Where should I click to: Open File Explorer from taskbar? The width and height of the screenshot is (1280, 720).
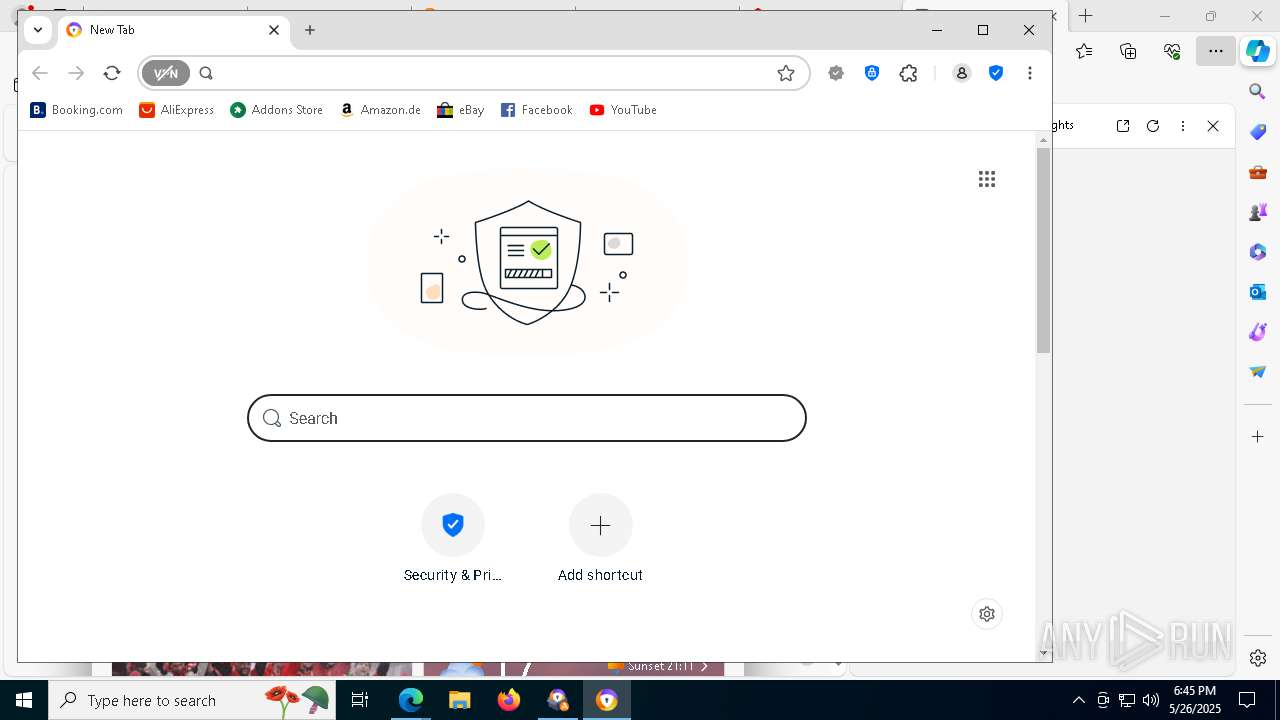460,700
